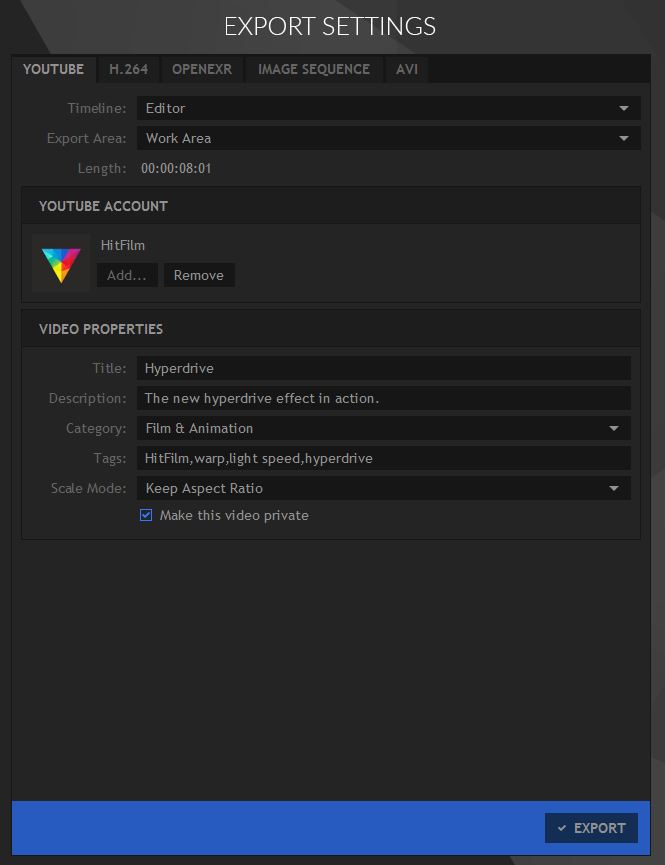Open the H.264 export tab
Image resolution: width=665 pixels, height=865 pixels.
(128, 69)
